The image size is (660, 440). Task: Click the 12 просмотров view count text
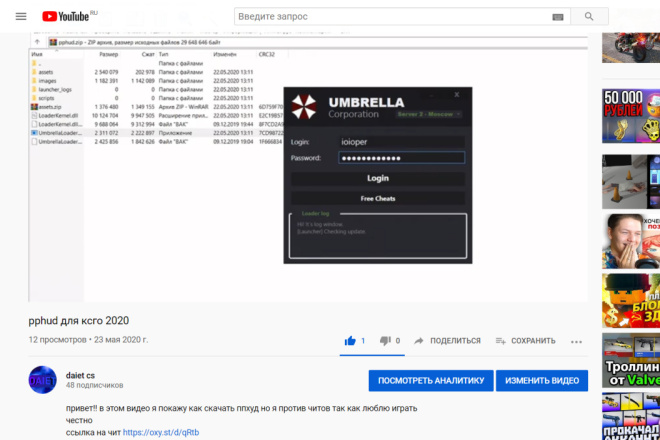[x=57, y=340]
